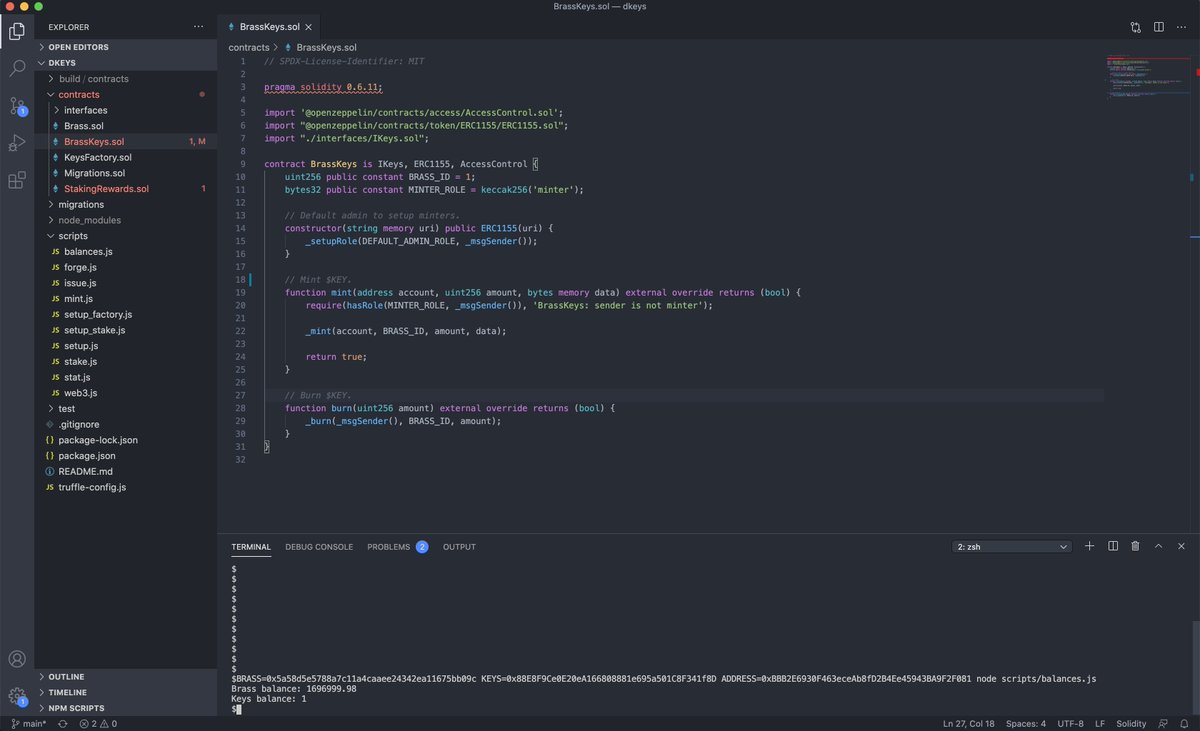Viewport: 1200px width, 731px height.
Task: Open the Accounts icon in activity bar
Action: tap(17, 659)
